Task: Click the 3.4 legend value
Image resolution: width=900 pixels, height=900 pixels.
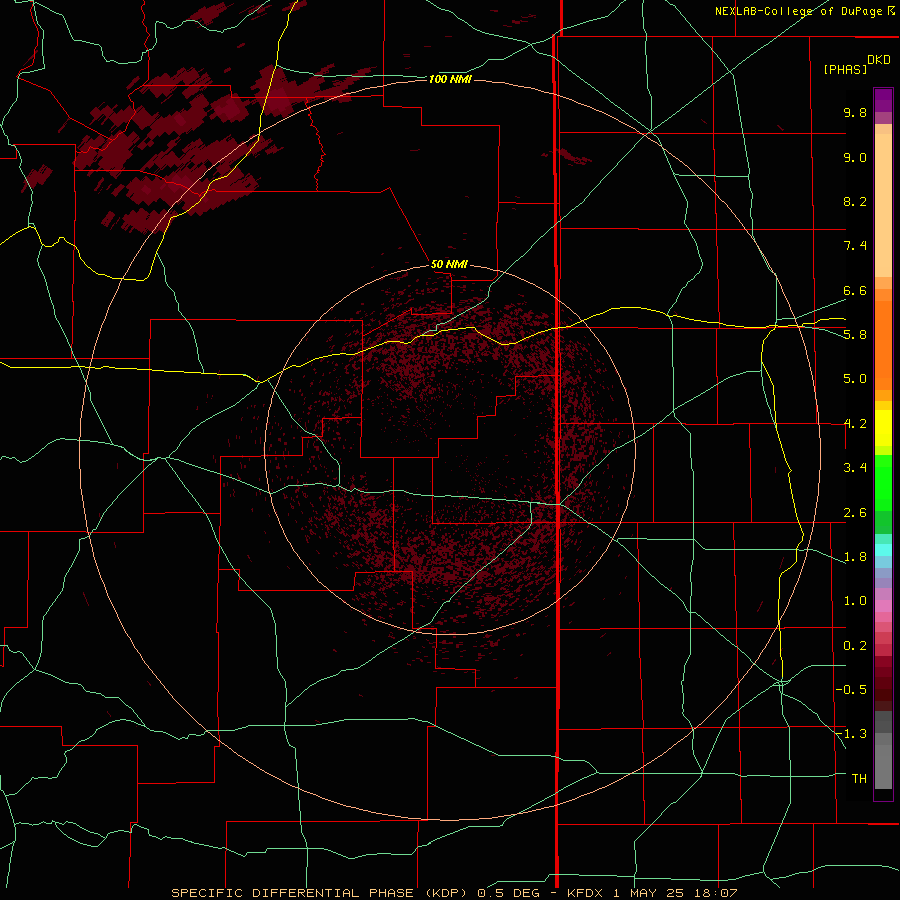Action: coord(855,468)
